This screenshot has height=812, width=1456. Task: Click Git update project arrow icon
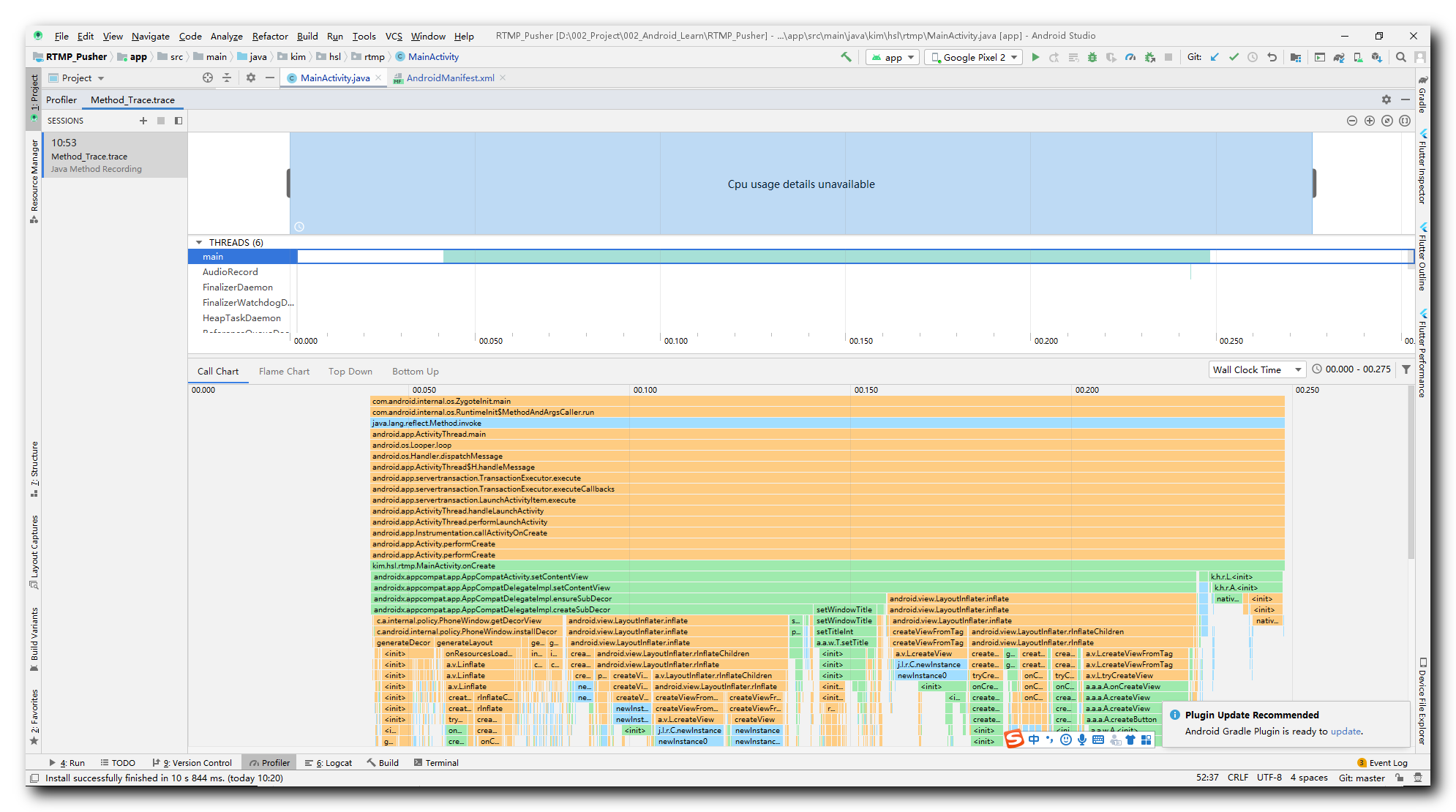coord(1215,57)
